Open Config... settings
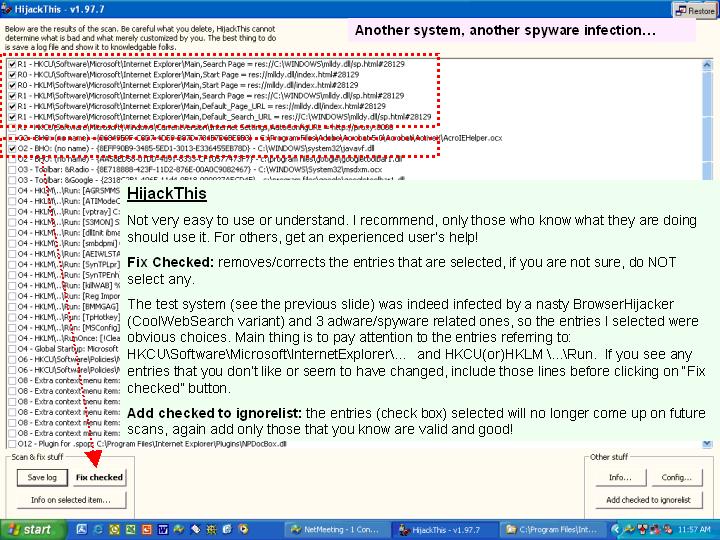This screenshot has width=720, height=540. [x=677, y=478]
